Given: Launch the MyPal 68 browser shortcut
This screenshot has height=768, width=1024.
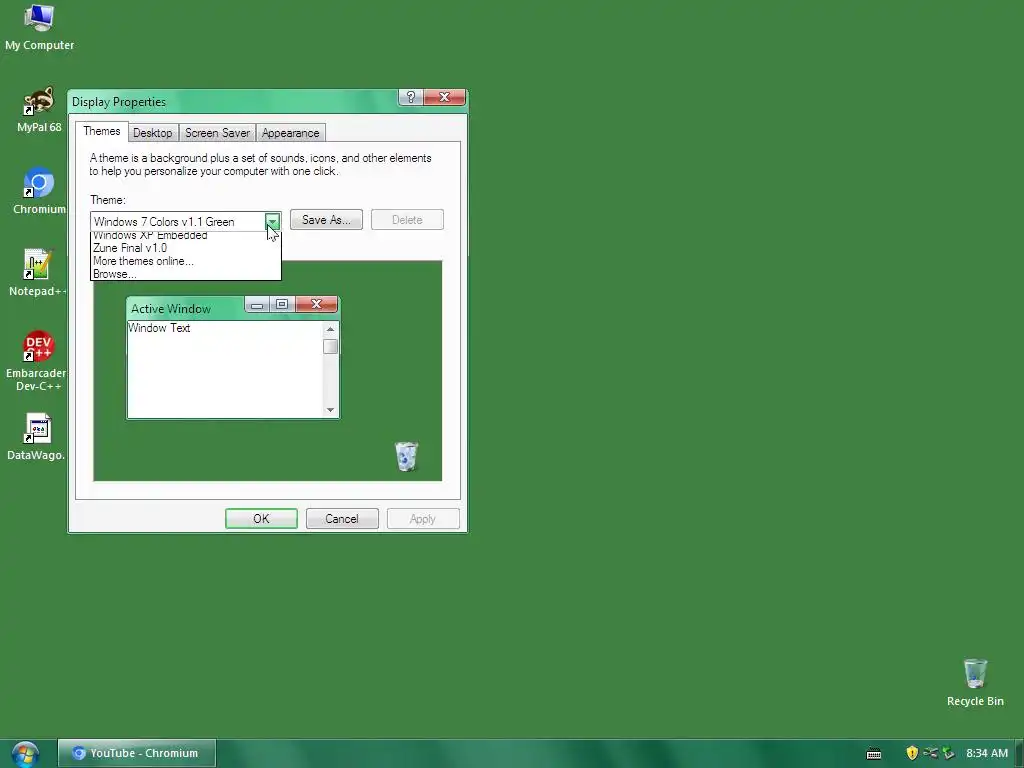Looking at the screenshot, I should [39, 110].
